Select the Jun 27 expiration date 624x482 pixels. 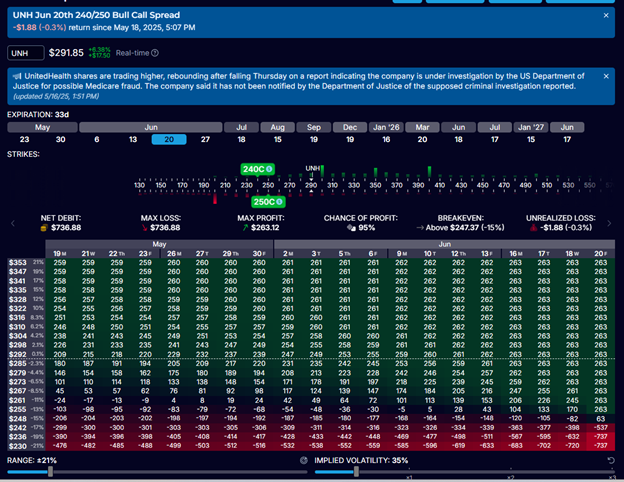[205, 139]
